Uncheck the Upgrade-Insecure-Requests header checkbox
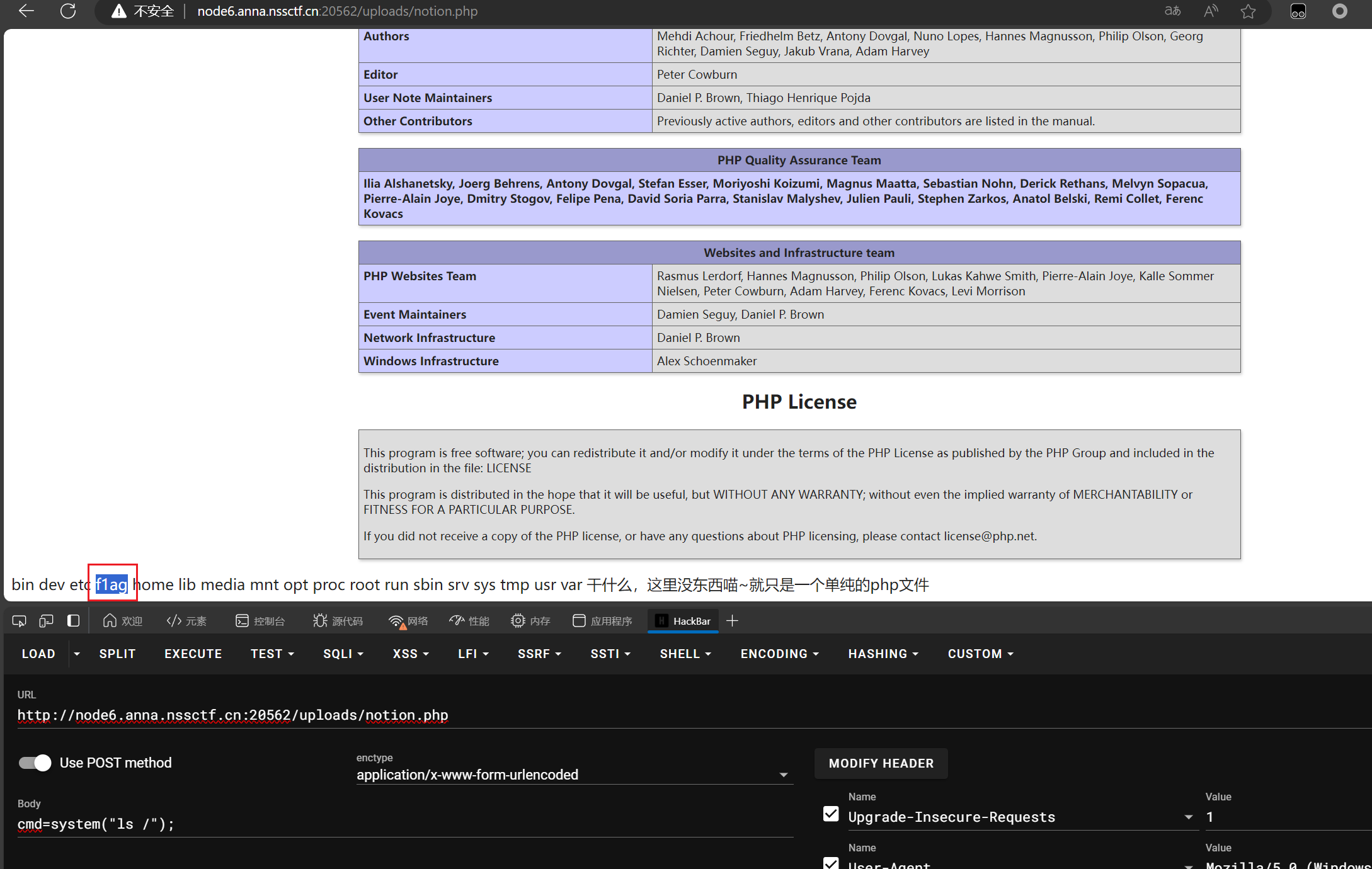The height and width of the screenshot is (869, 1372). (x=831, y=814)
